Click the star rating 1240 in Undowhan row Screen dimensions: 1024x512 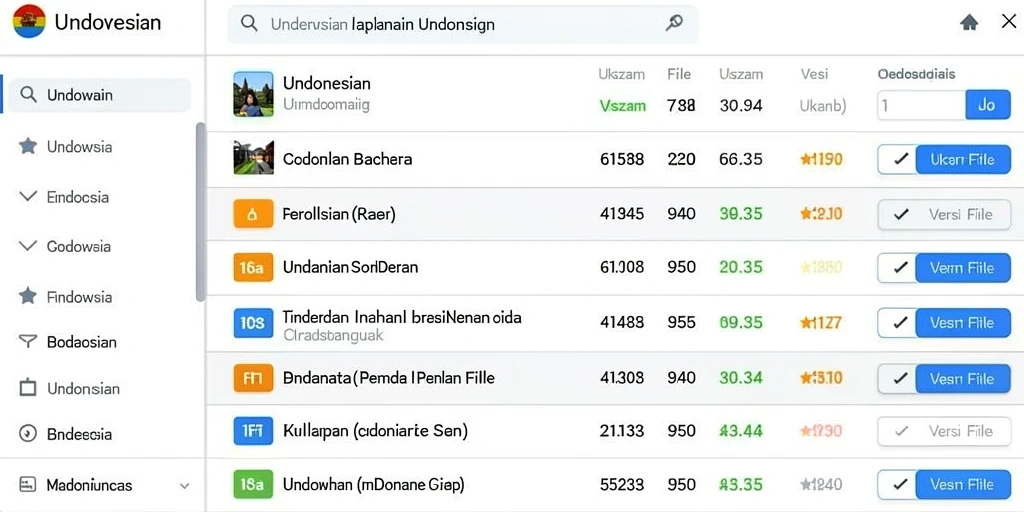click(821, 484)
